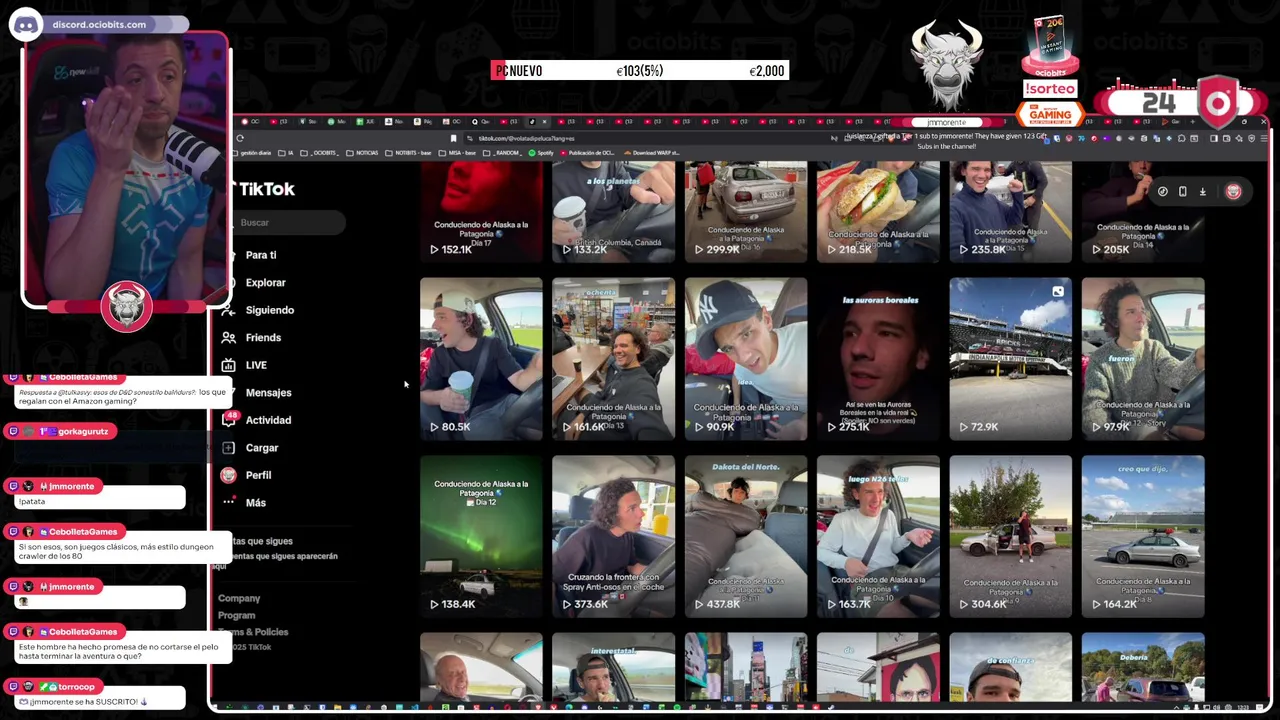Play the burger video with 218.5K views

(878, 212)
